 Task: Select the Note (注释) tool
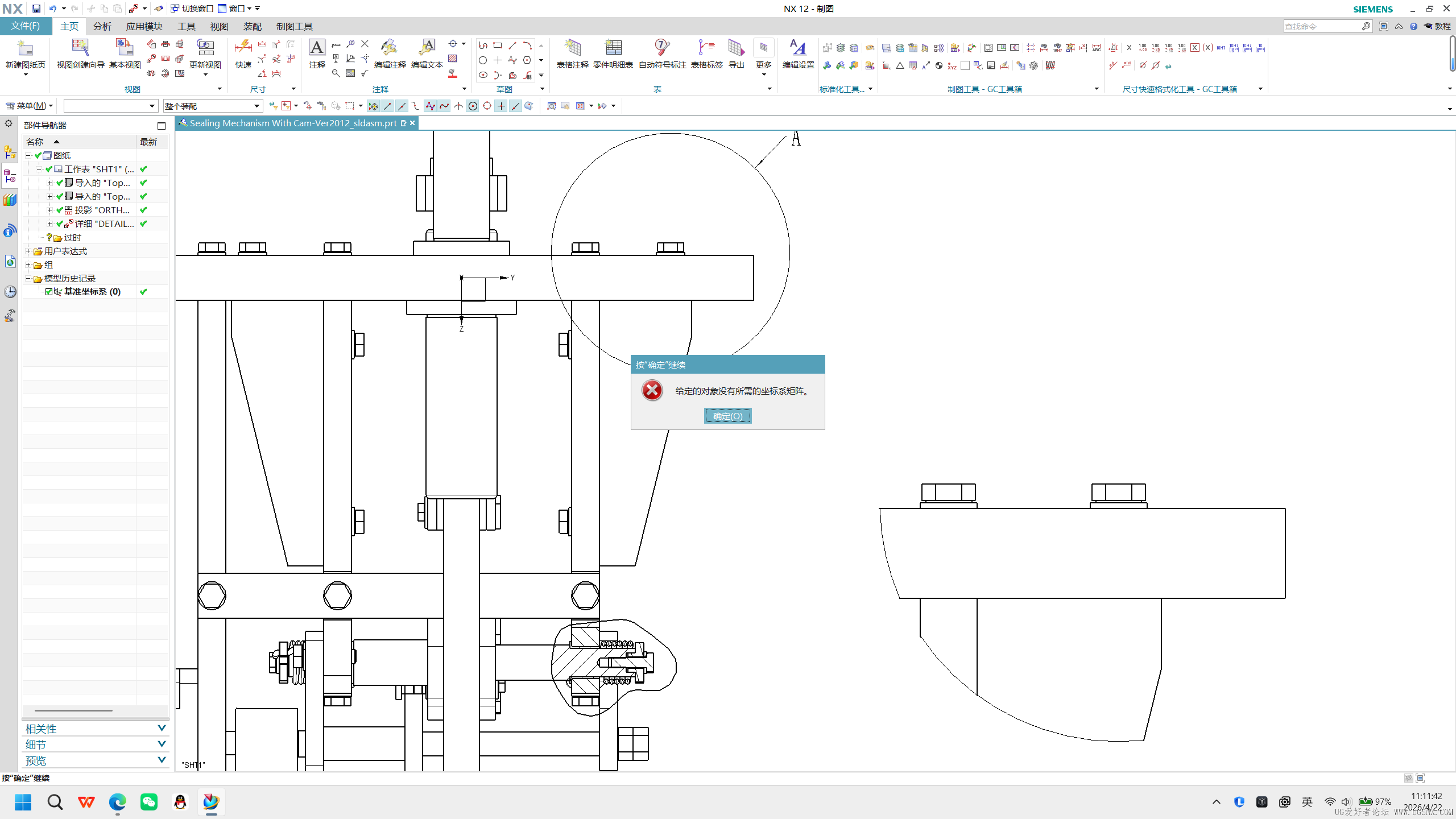click(317, 47)
